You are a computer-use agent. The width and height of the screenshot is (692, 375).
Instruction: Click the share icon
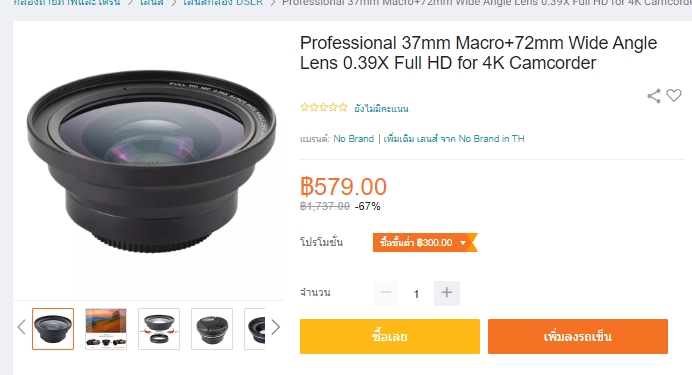pos(654,96)
